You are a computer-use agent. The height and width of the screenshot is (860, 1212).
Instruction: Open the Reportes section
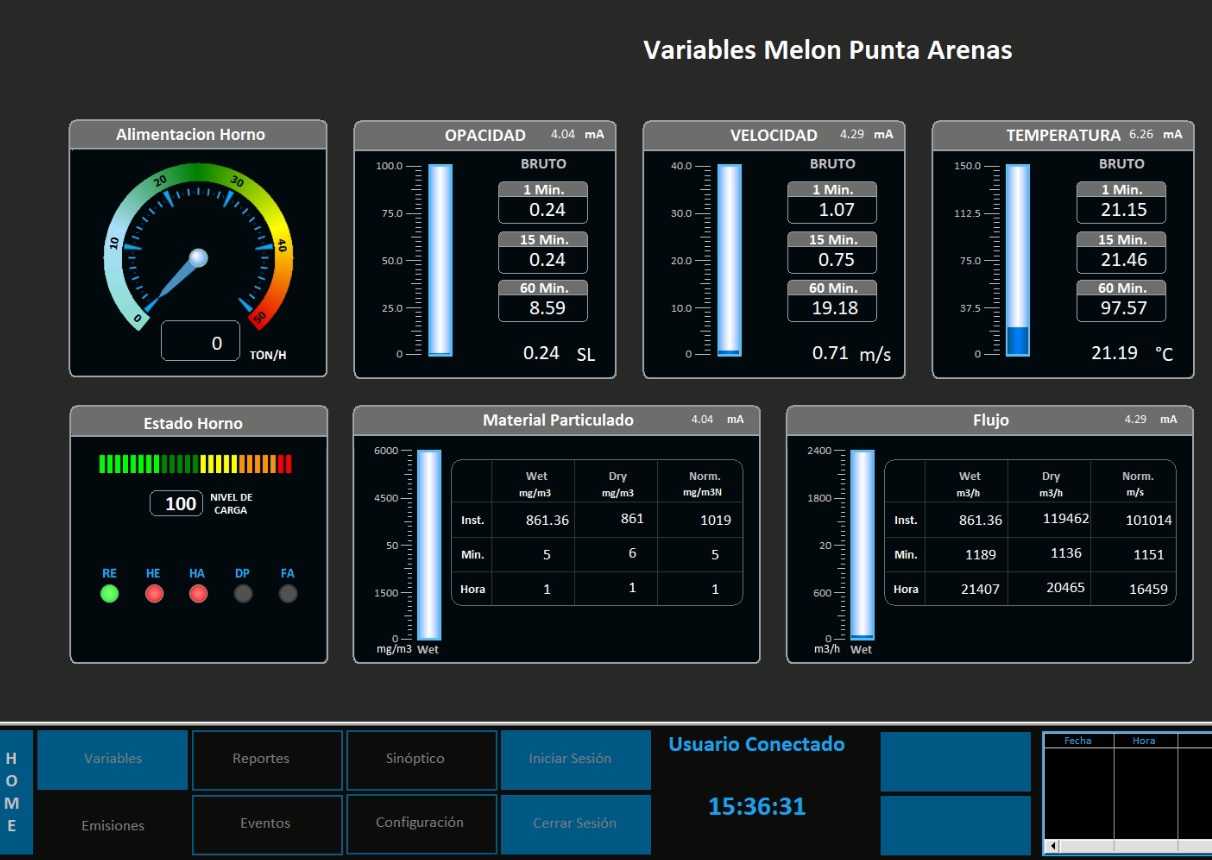(268, 759)
